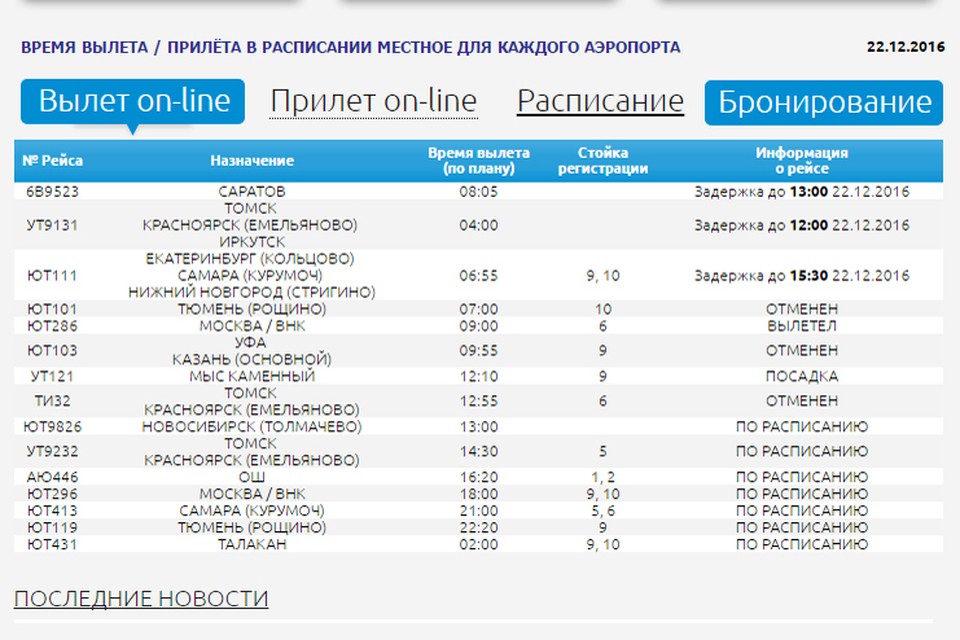Click the Время вылета column header
Image resolution: width=960 pixels, height=640 pixels.
478,161
